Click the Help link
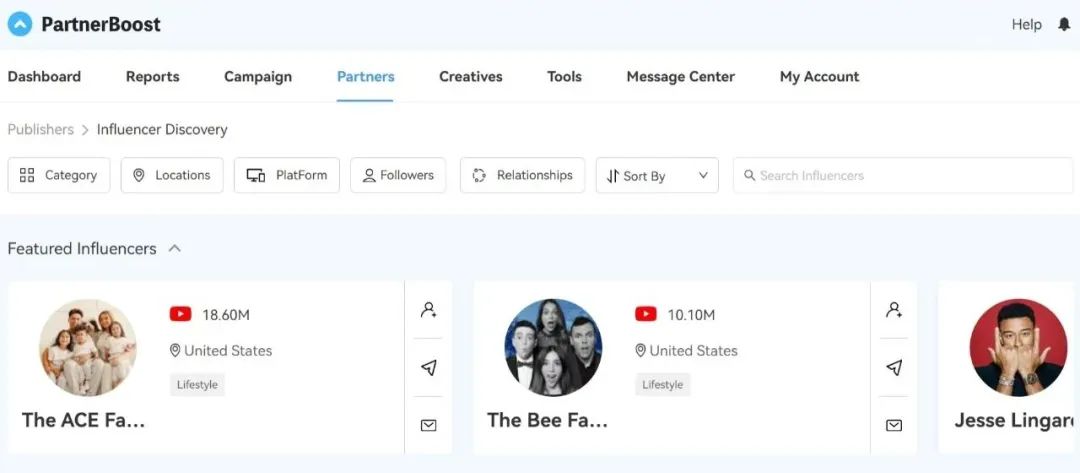This screenshot has height=473, width=1080. coord(1026,24)
